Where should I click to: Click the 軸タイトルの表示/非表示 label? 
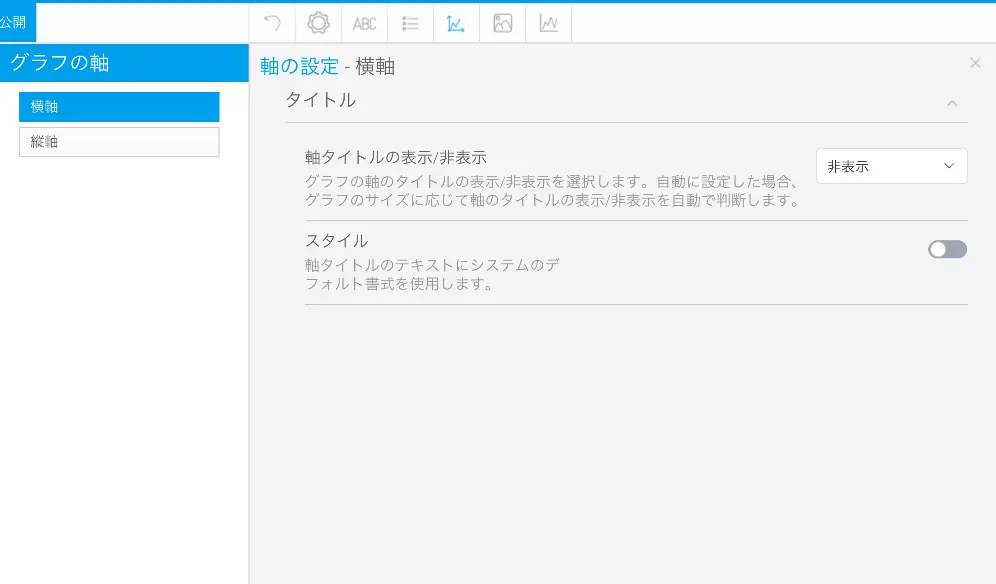[395, 157]
